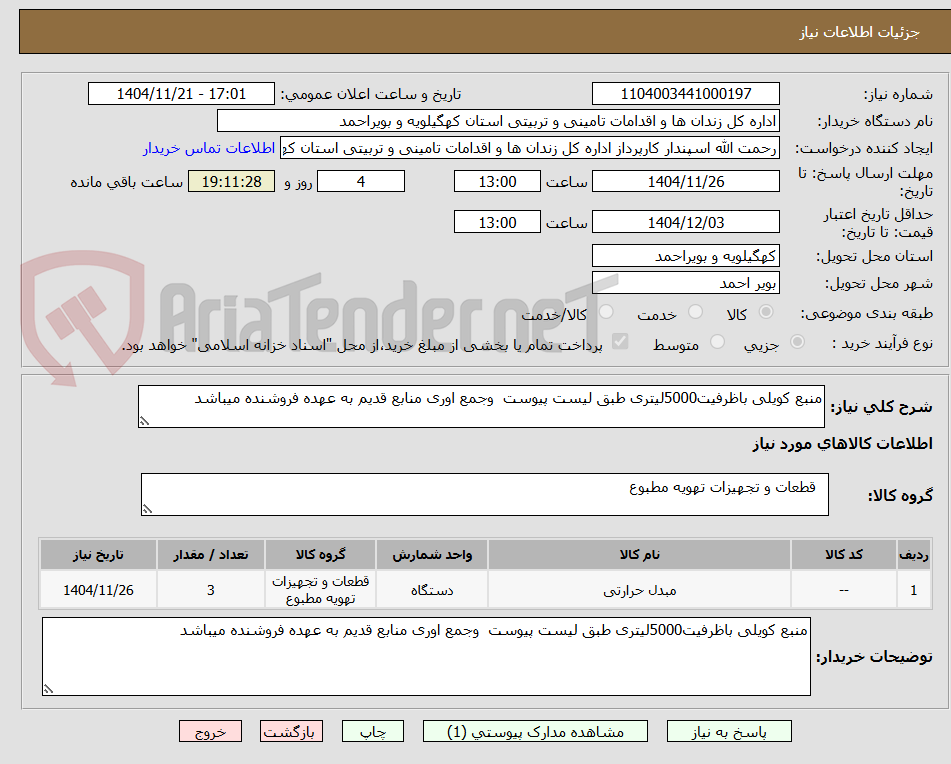Click the price validity date 1404/12/03 field
Viewport: 951px width, 764px height.
pyautogui.click(x=686, y=223)
